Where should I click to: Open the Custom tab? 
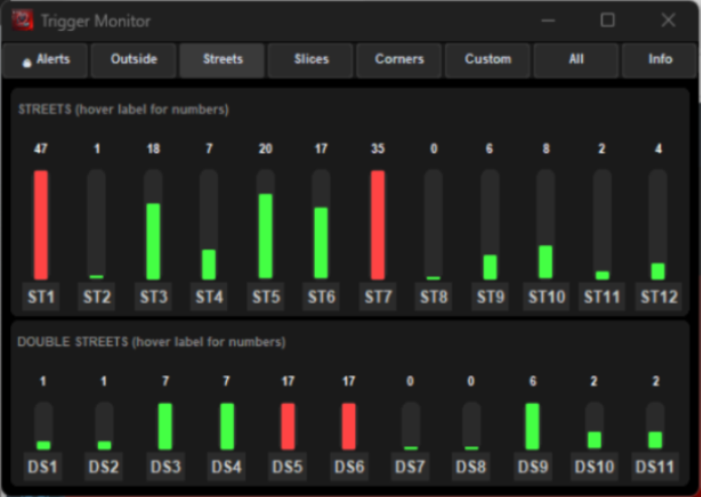488,60
